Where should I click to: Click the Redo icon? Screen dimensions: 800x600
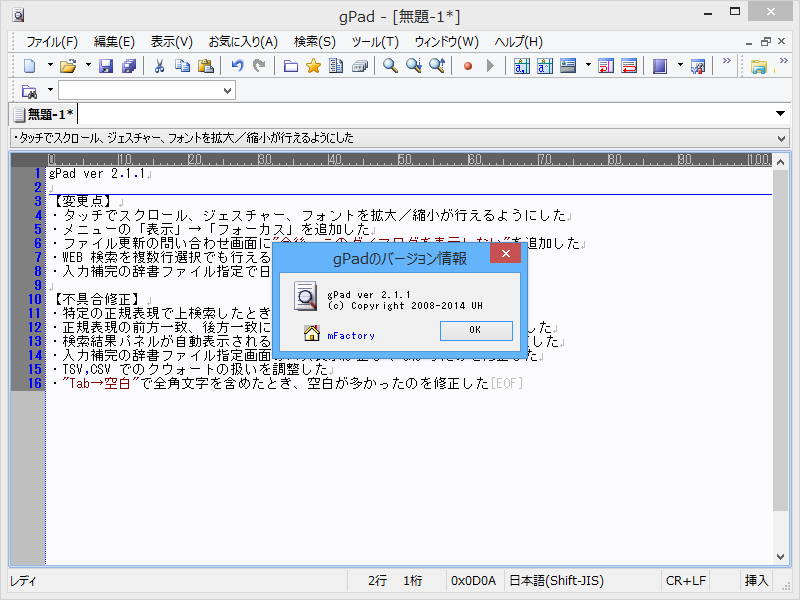260,66
